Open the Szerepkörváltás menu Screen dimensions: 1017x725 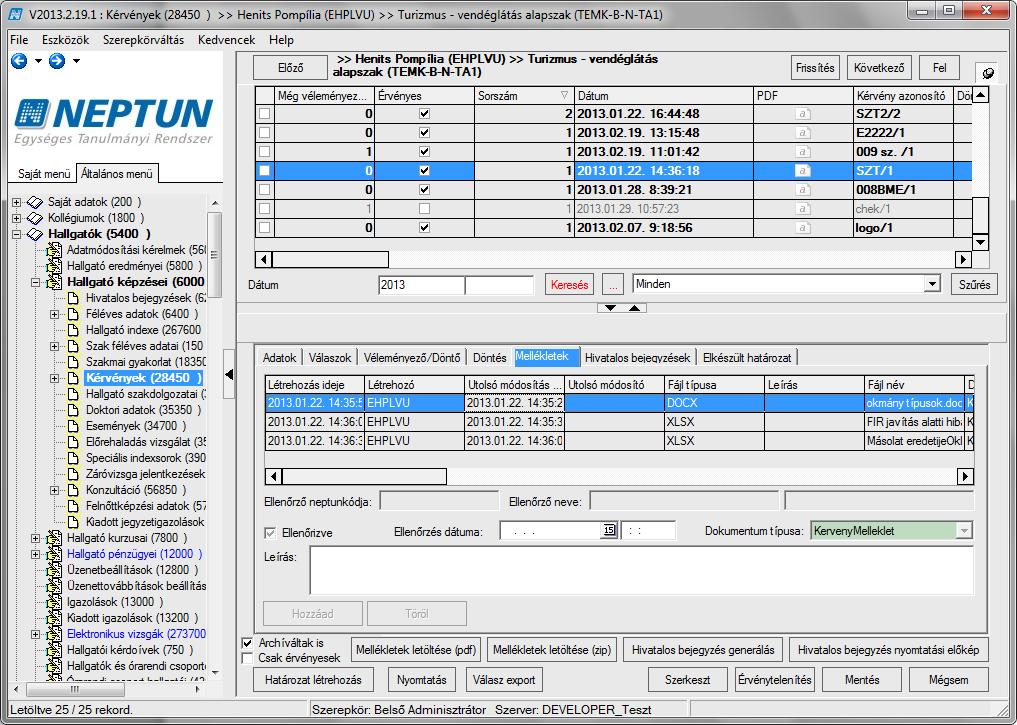click(x=143, y=40)
